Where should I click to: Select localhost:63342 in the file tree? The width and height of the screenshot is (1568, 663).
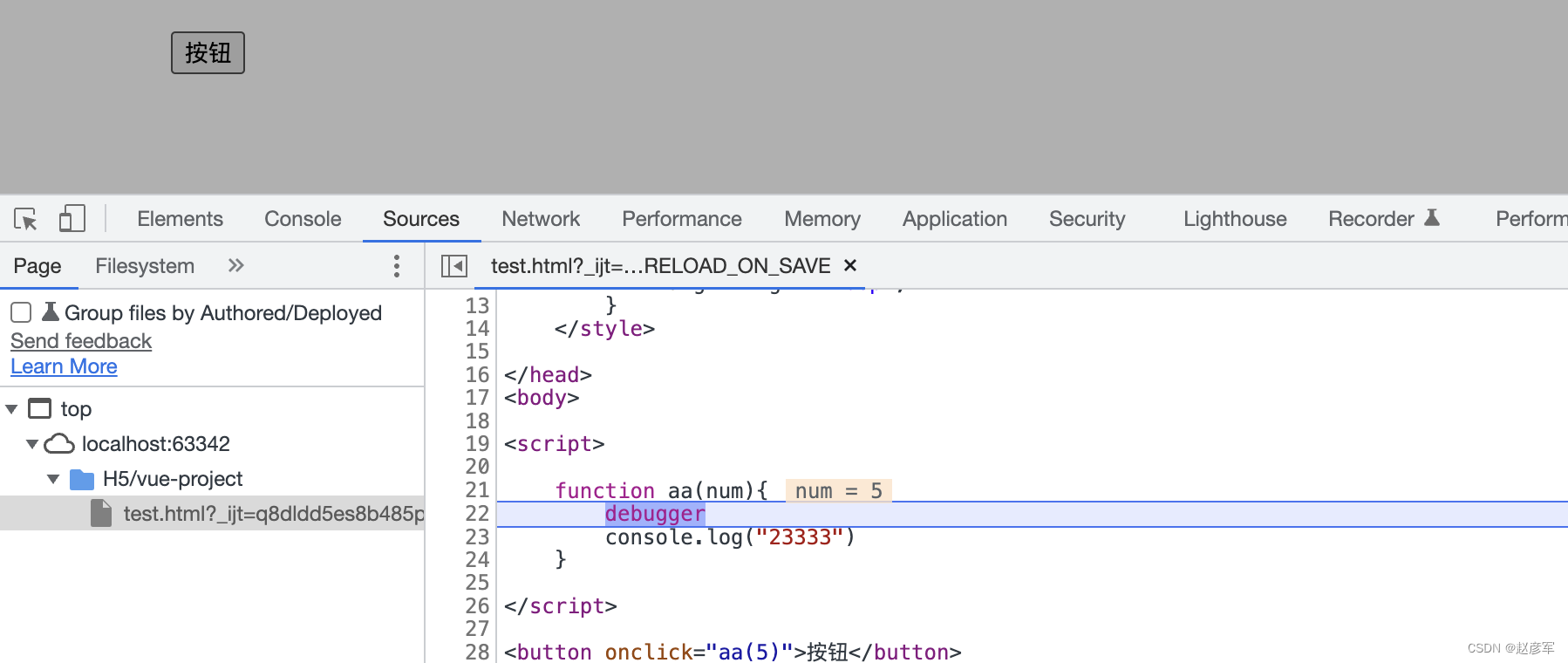point(155,444)
